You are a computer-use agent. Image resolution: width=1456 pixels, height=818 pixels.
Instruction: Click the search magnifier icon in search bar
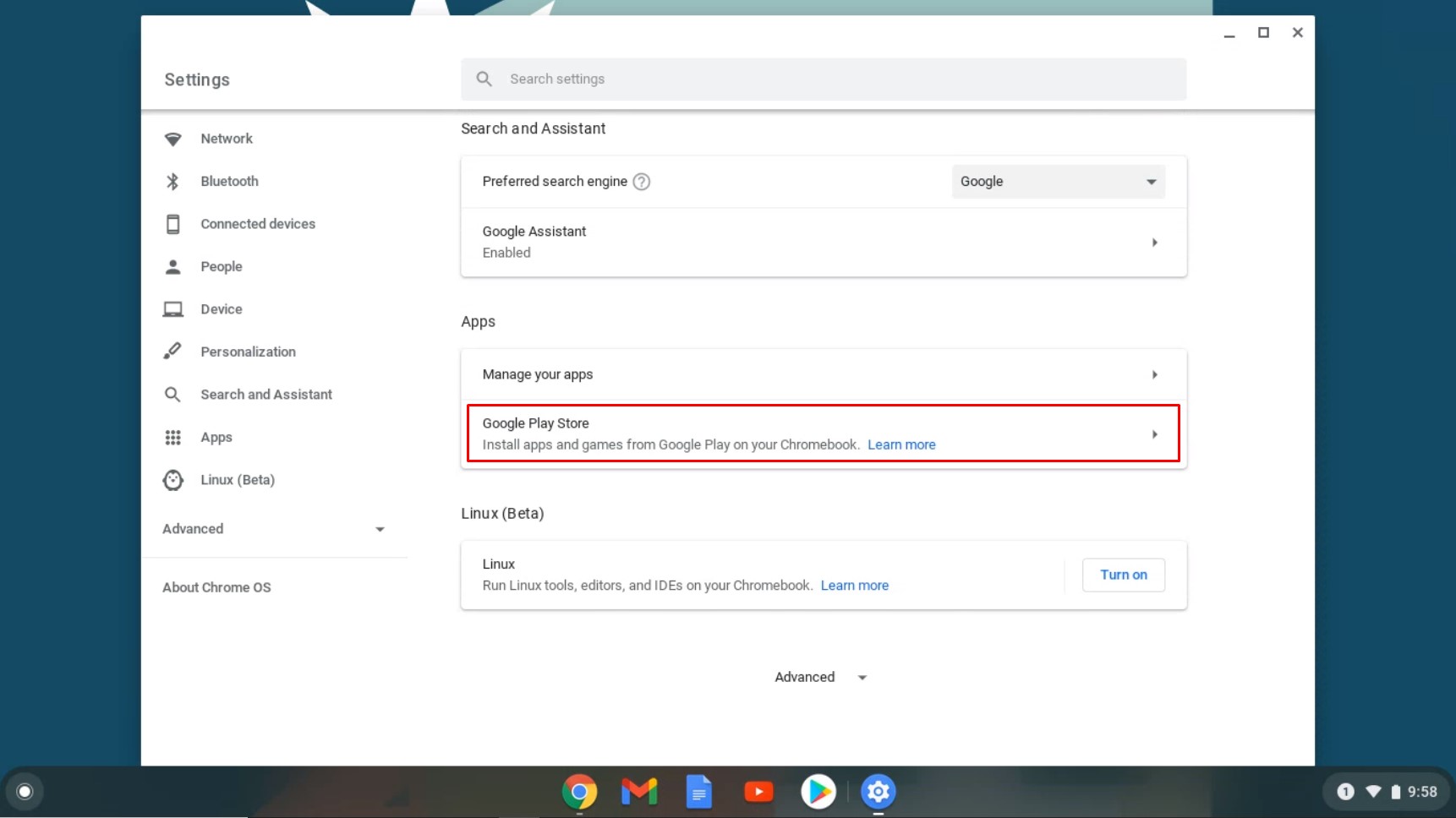tap(484, 79)
